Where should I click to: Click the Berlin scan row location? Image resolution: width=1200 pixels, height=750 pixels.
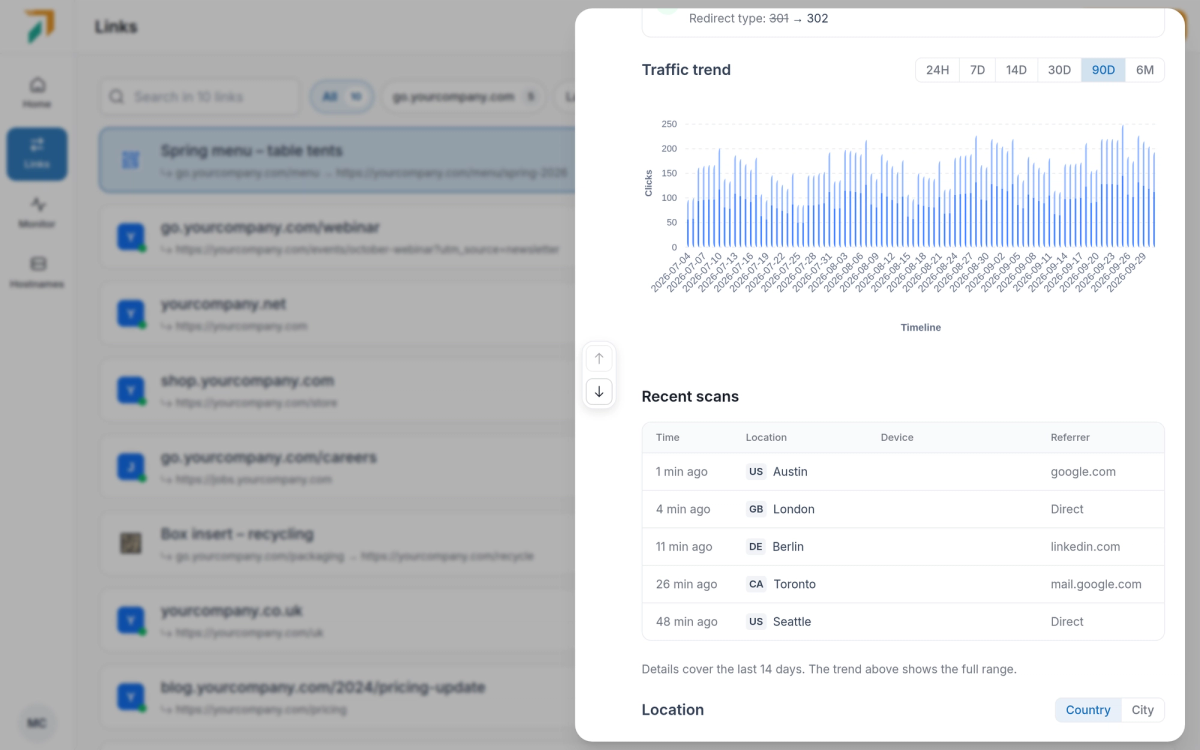775,547
